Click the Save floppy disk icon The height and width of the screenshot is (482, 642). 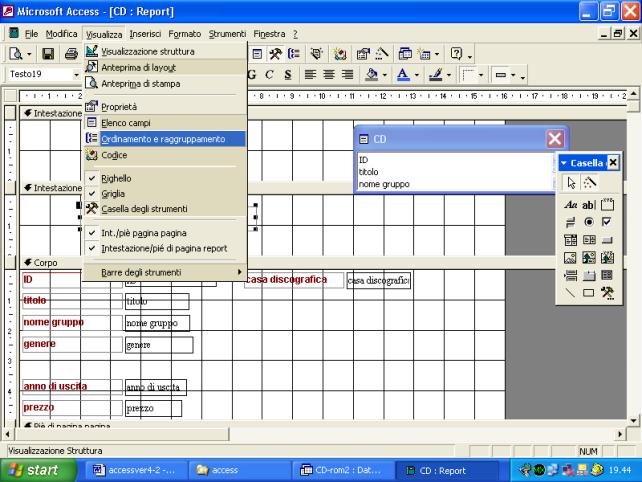point(48,54)
